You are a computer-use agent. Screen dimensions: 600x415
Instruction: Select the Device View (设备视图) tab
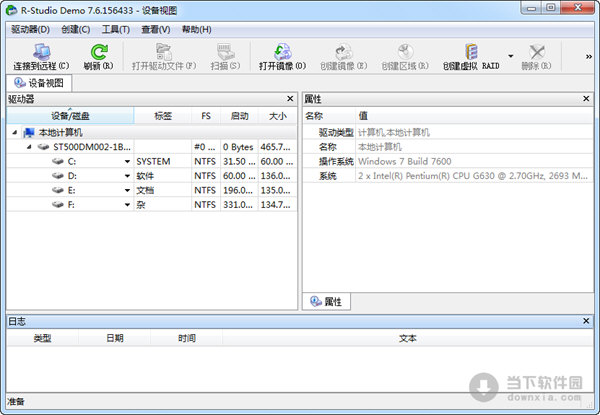[39, 83]
